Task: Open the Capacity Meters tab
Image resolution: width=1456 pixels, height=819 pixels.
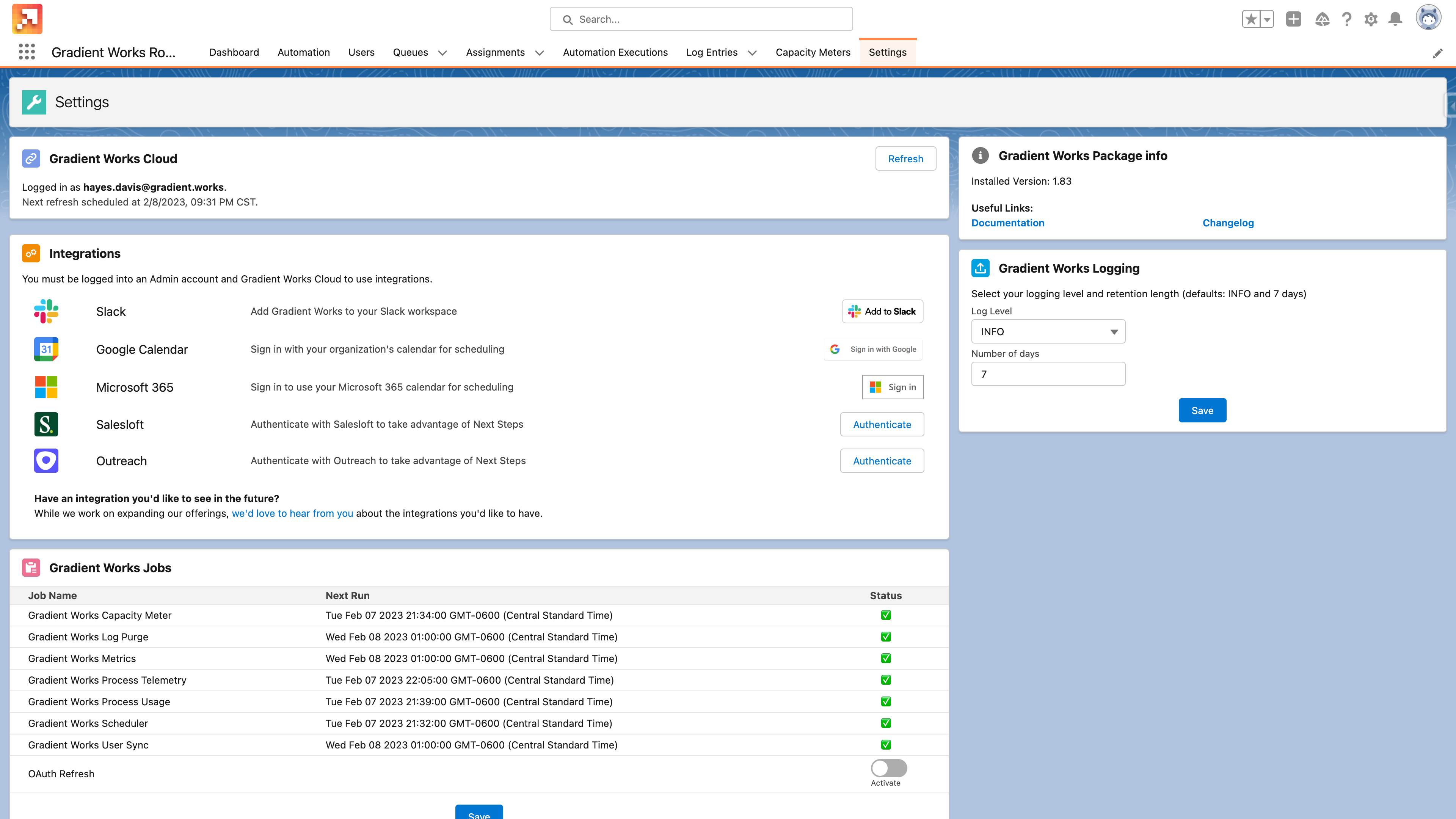Action: 813,52
